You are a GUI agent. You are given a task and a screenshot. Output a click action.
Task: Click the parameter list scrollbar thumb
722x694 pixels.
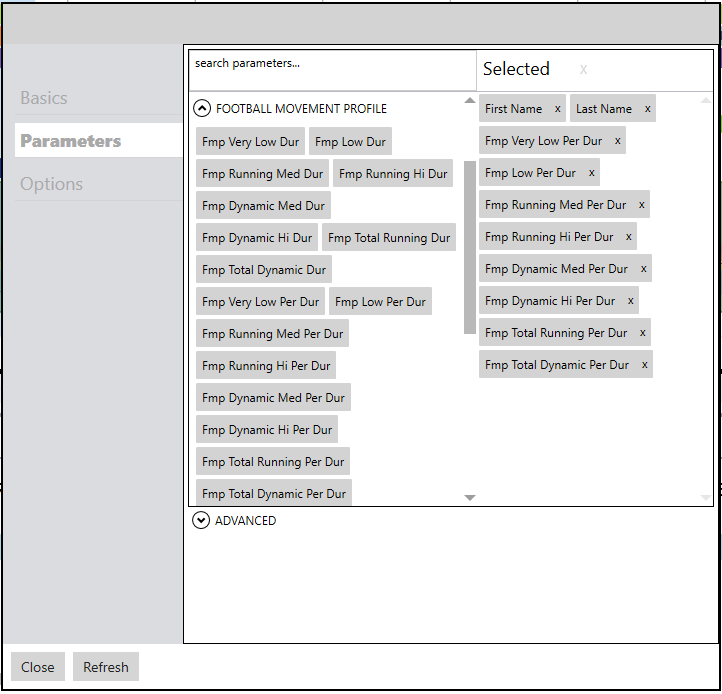click(x=470, y=246)
